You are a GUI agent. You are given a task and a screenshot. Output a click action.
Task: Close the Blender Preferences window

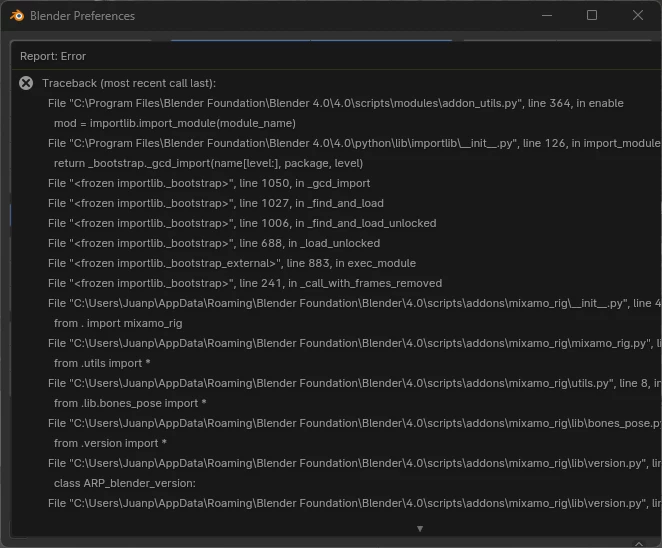[638, 15]
